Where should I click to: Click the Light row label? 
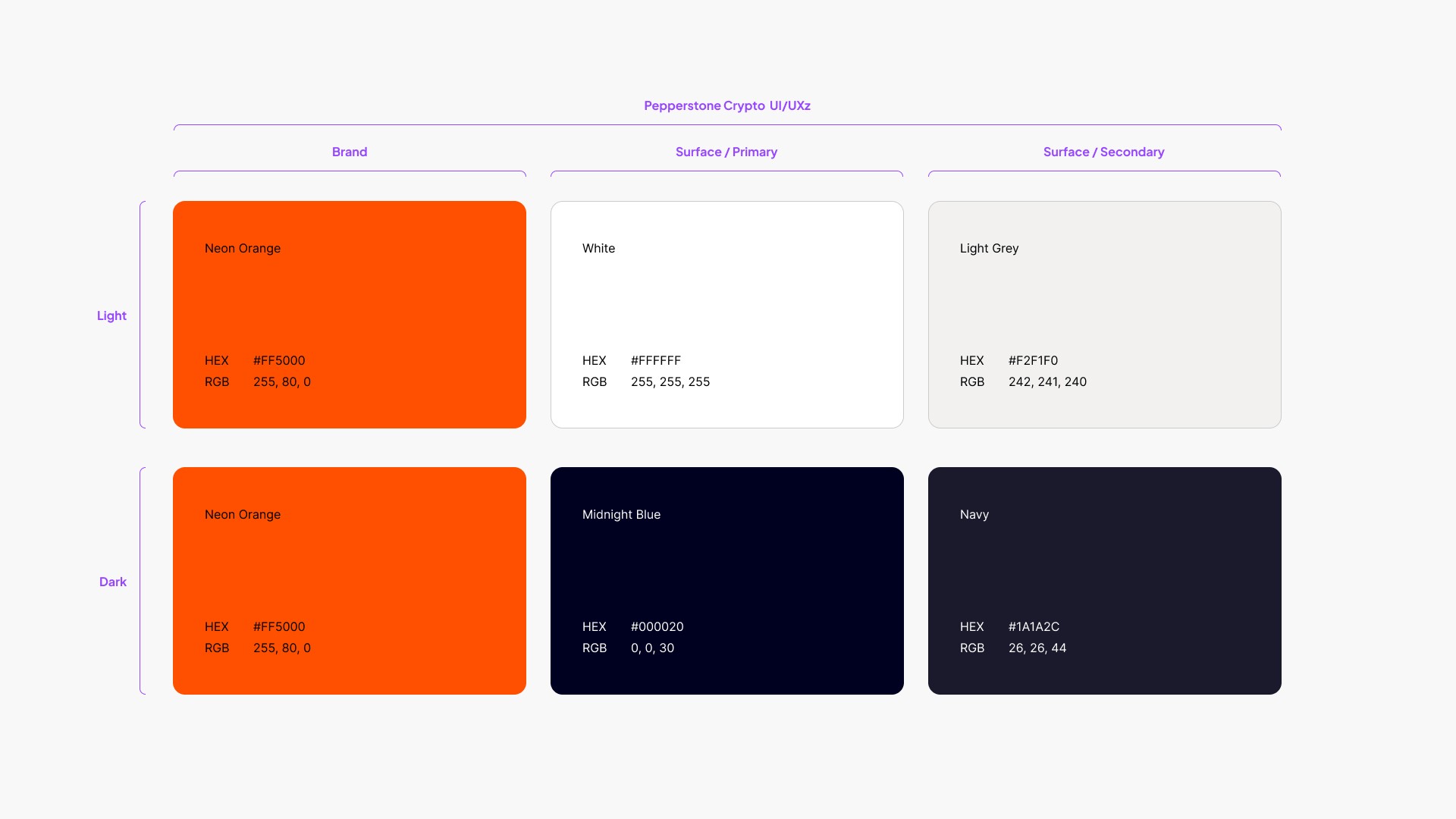111,315
